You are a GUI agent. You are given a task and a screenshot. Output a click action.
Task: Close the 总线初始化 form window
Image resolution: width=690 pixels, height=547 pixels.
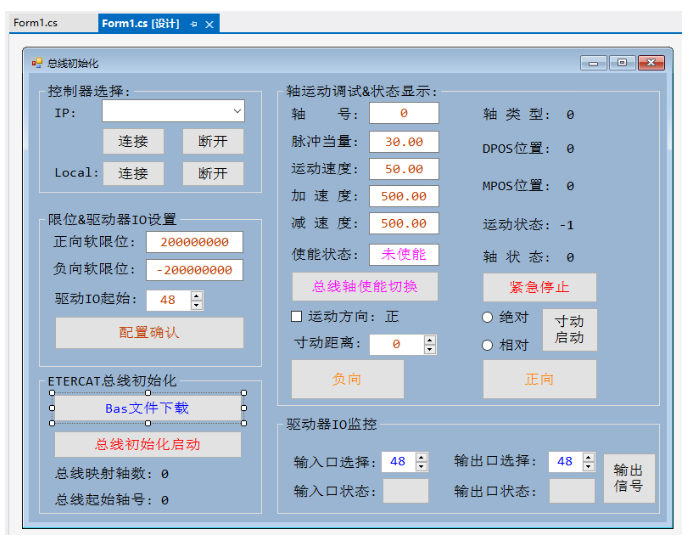(651, 63)
